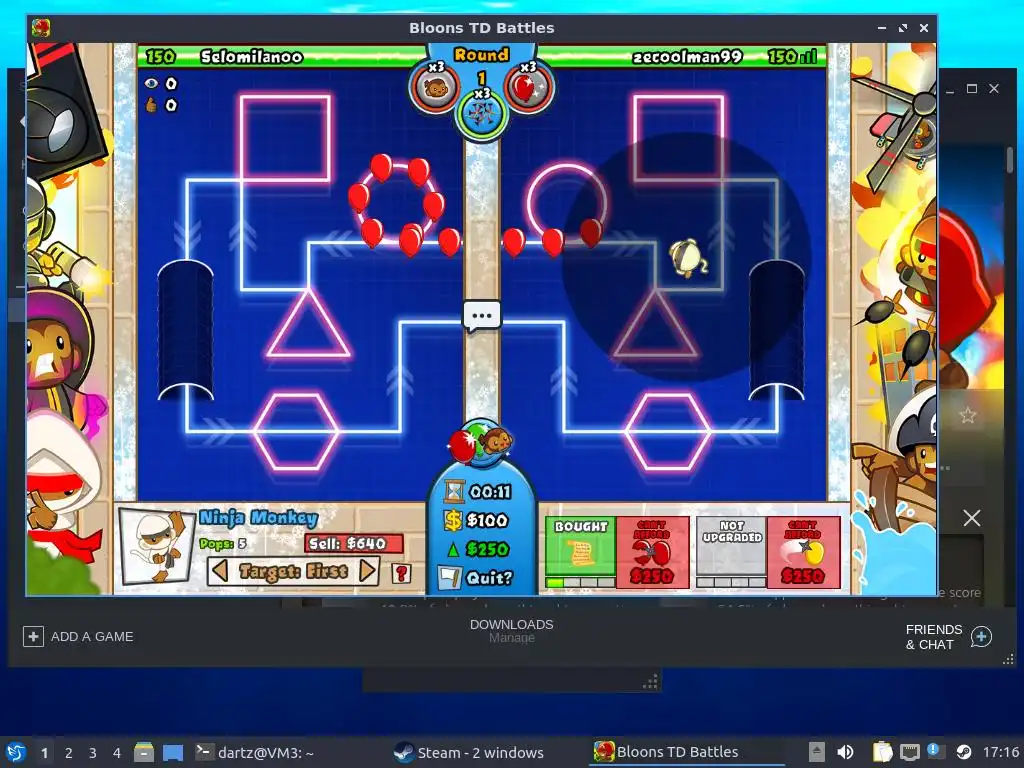Click the thumbs-up counter icon
This screenshot has width=1024, height=768.
click(x=152, y=104)
